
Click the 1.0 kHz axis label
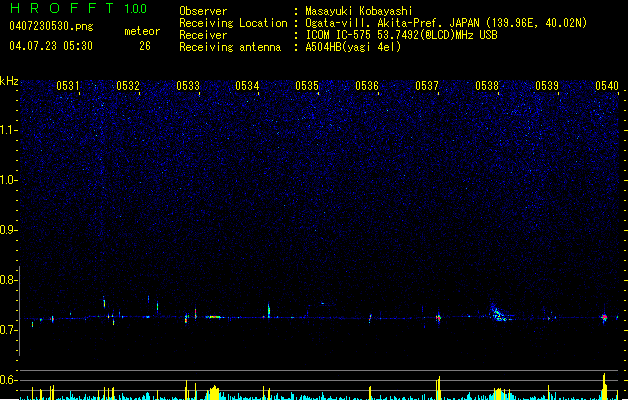click(x=9, y=180)
